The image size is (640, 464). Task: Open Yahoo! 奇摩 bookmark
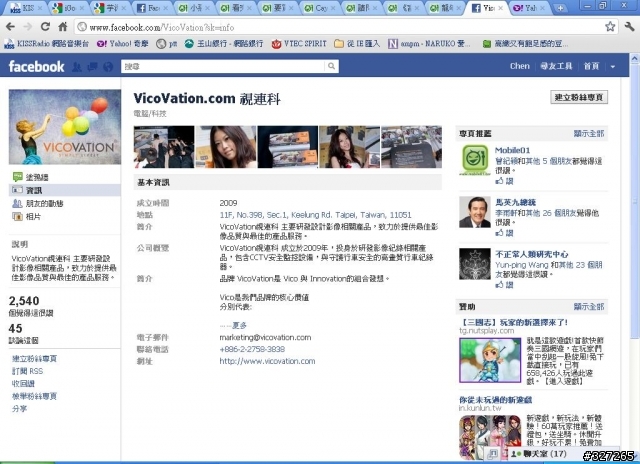[x=122, y=44]
